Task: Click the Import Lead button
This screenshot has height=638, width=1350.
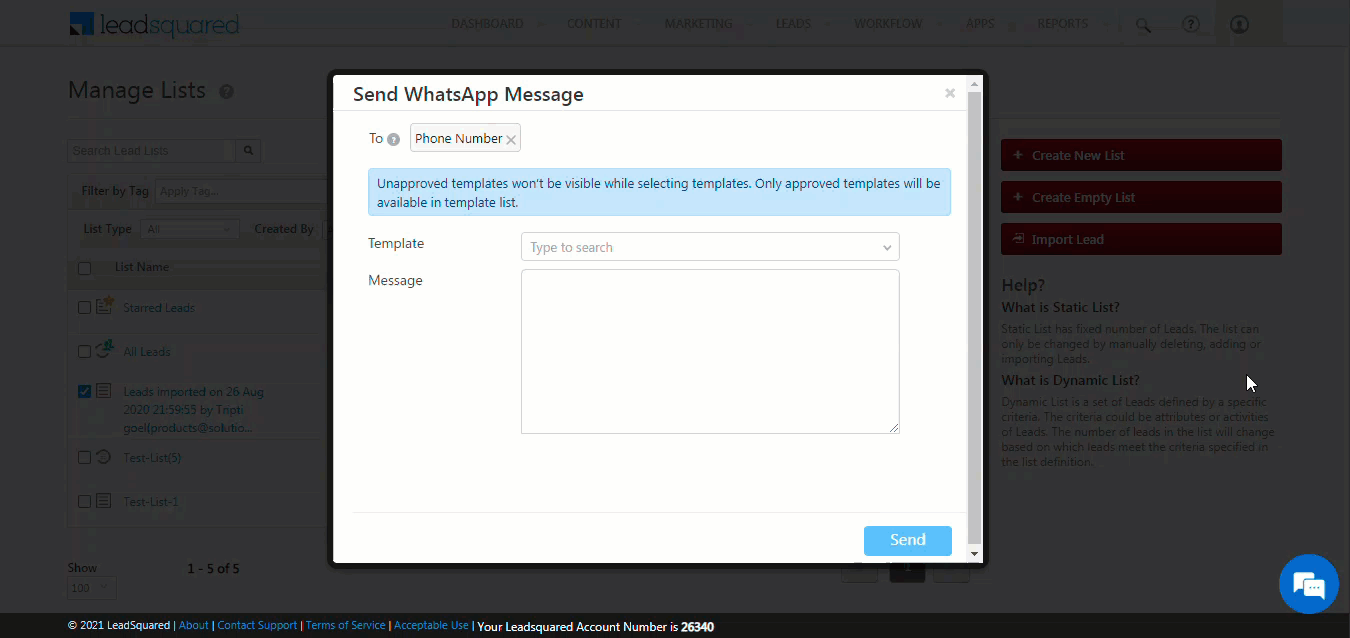Action: click(1141, 239)
